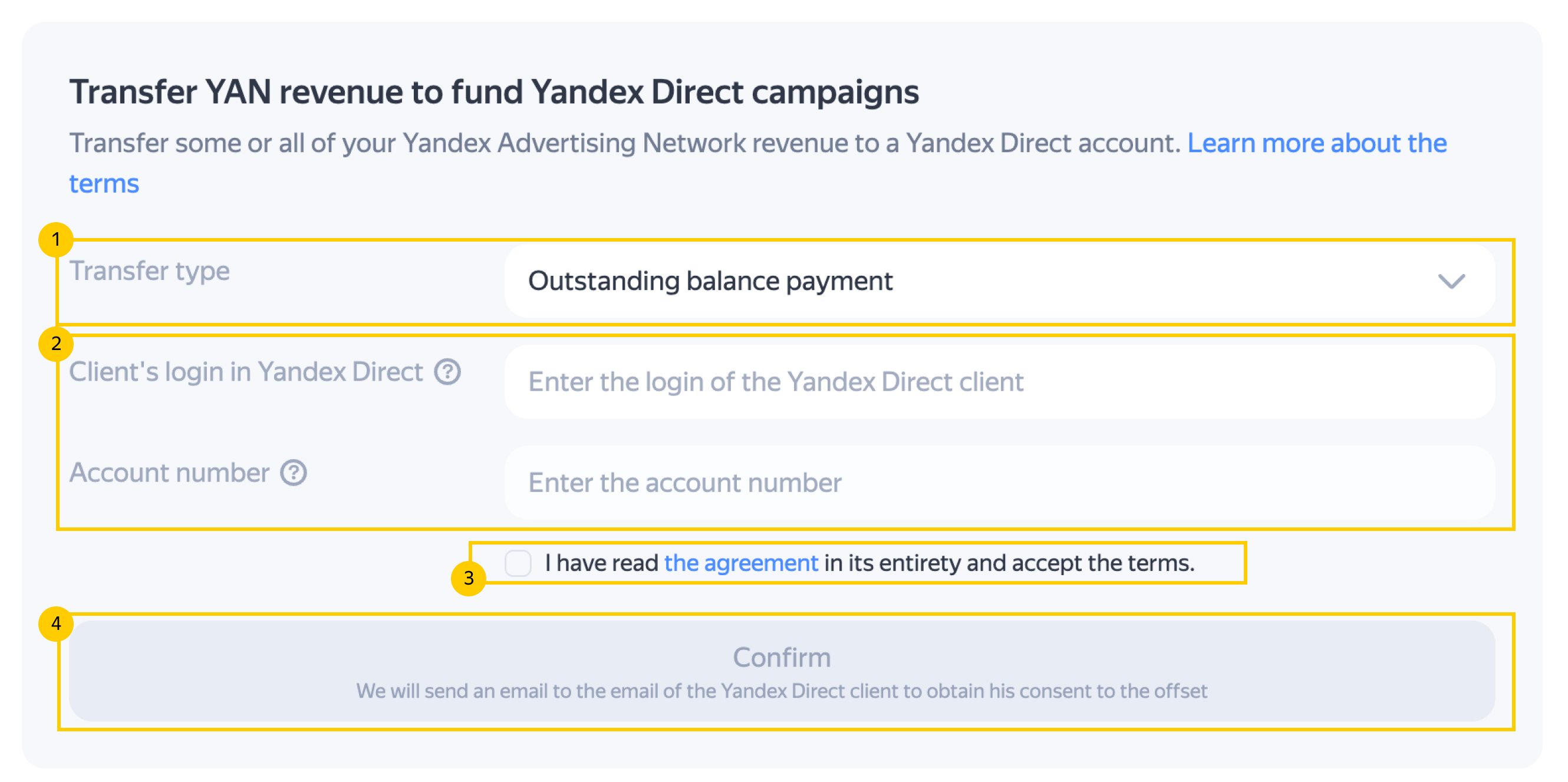Open 'Learn more about the terms' link
Viewport: 1568px width, 782px height.
click(x=1317, y=144)
